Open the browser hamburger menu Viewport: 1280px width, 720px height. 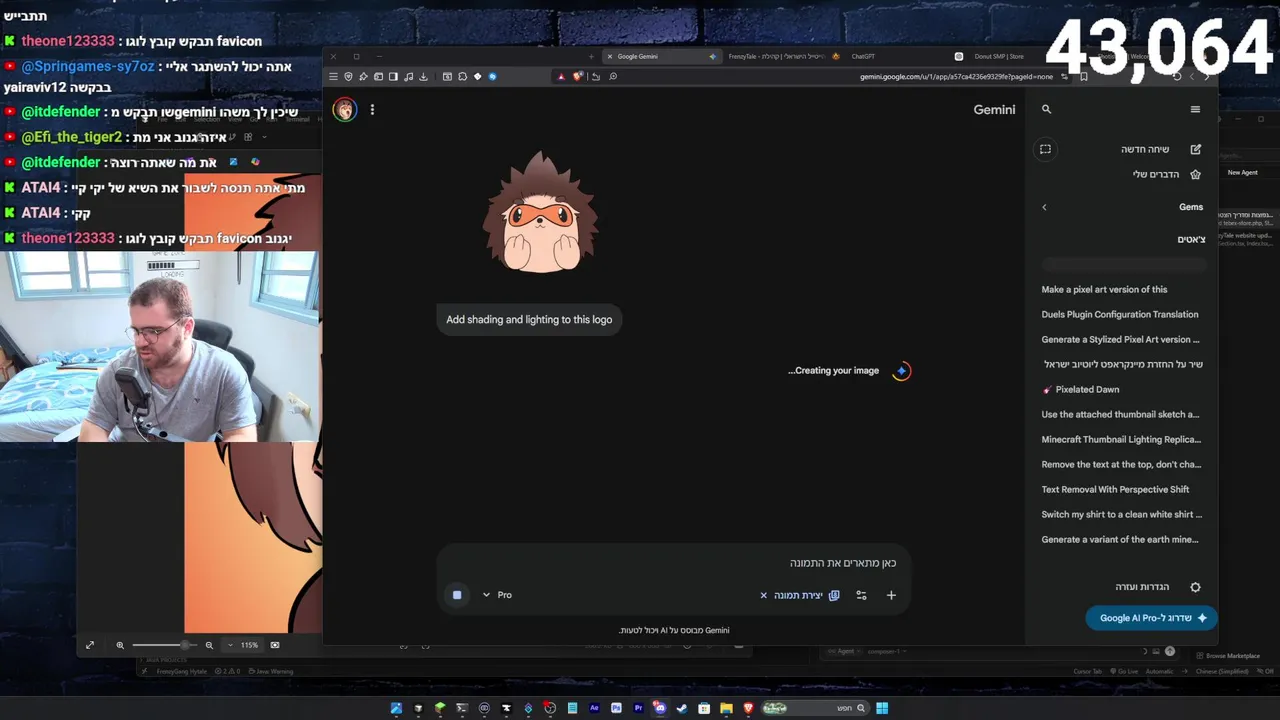click(333, 76)
